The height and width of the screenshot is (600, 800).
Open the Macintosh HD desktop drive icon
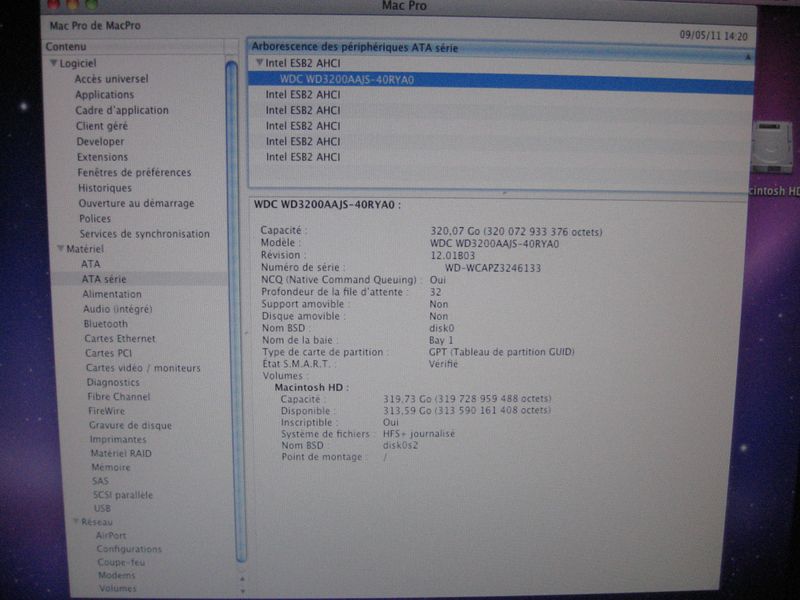click(772, 148)
